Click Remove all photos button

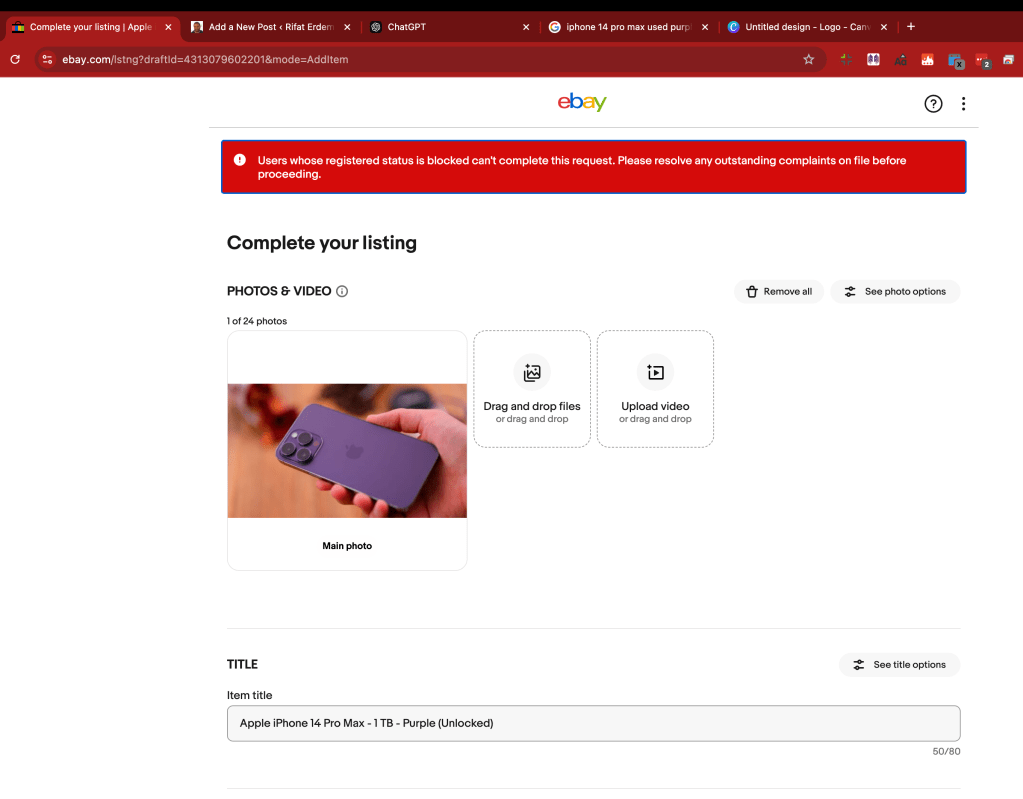click(x=778, y=292)
